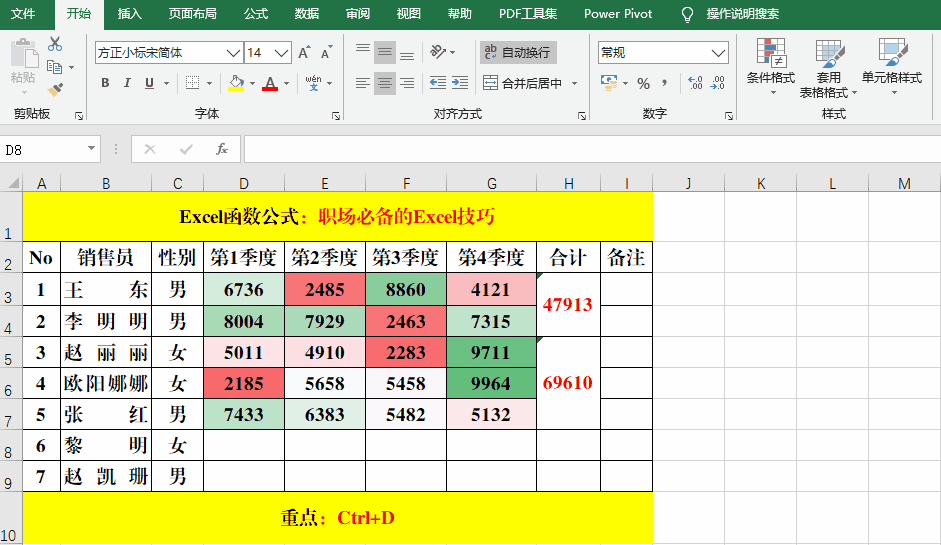Switch to Power Pivot tab
This screenshot has width=941, height=545.
tap(618, 14)
